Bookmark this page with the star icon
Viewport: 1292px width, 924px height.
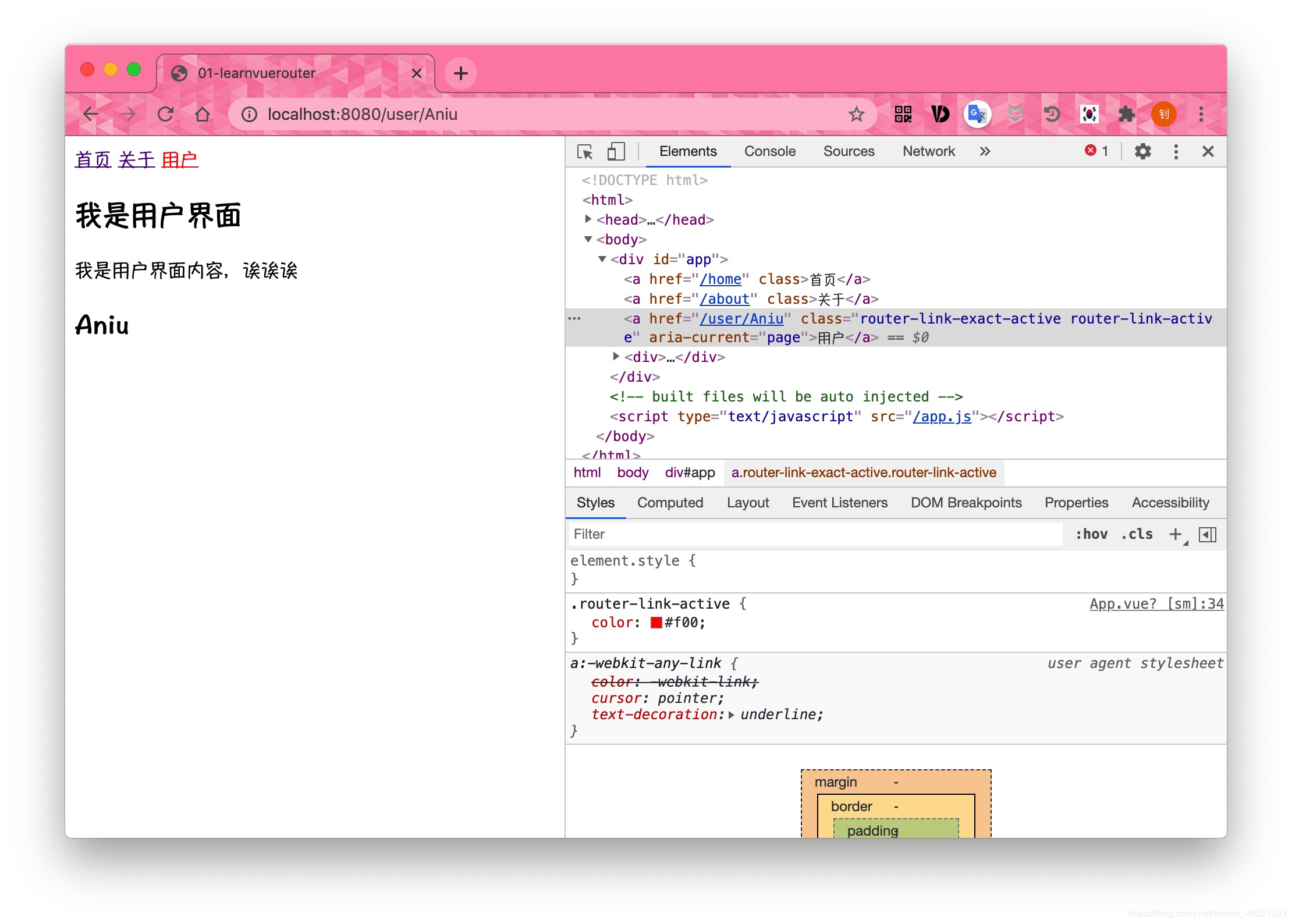click(x=856, y=115)
